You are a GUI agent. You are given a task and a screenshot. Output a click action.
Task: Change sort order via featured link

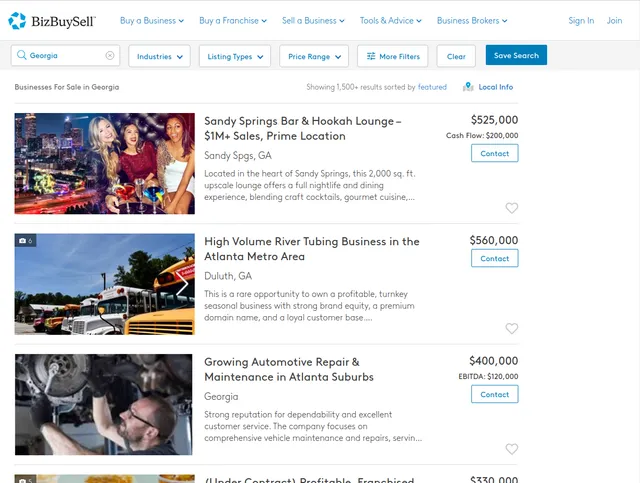432,87
